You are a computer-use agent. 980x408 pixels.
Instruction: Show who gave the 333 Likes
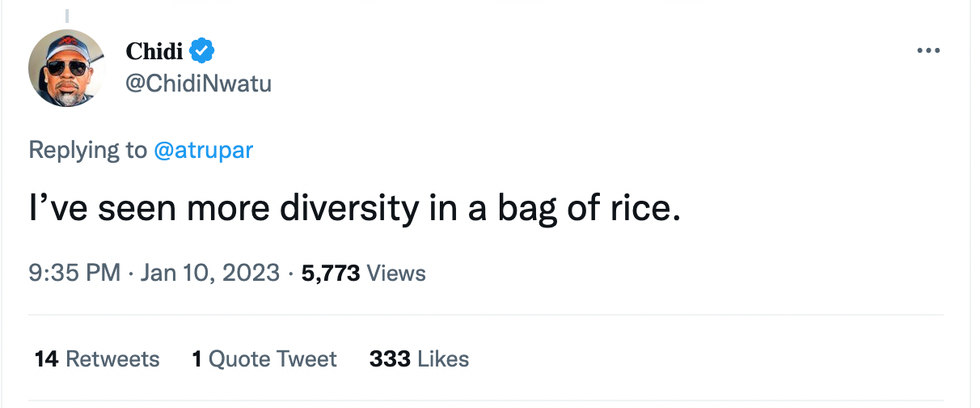point(418,358)
